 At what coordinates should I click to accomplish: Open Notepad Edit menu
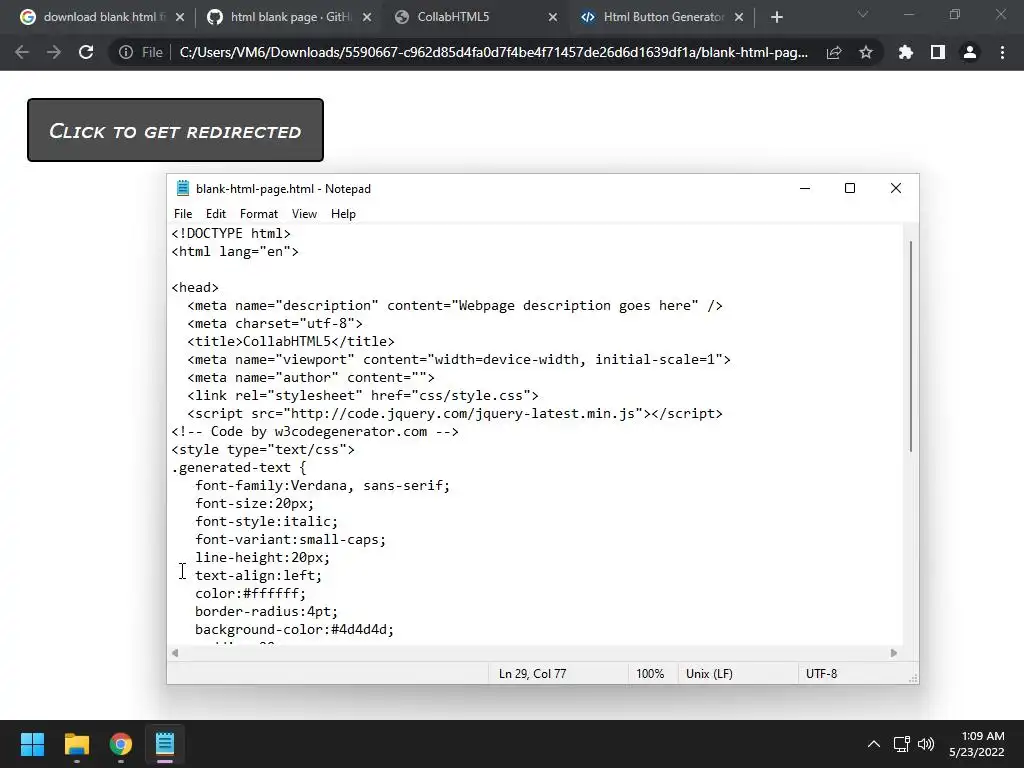[216, 214]
